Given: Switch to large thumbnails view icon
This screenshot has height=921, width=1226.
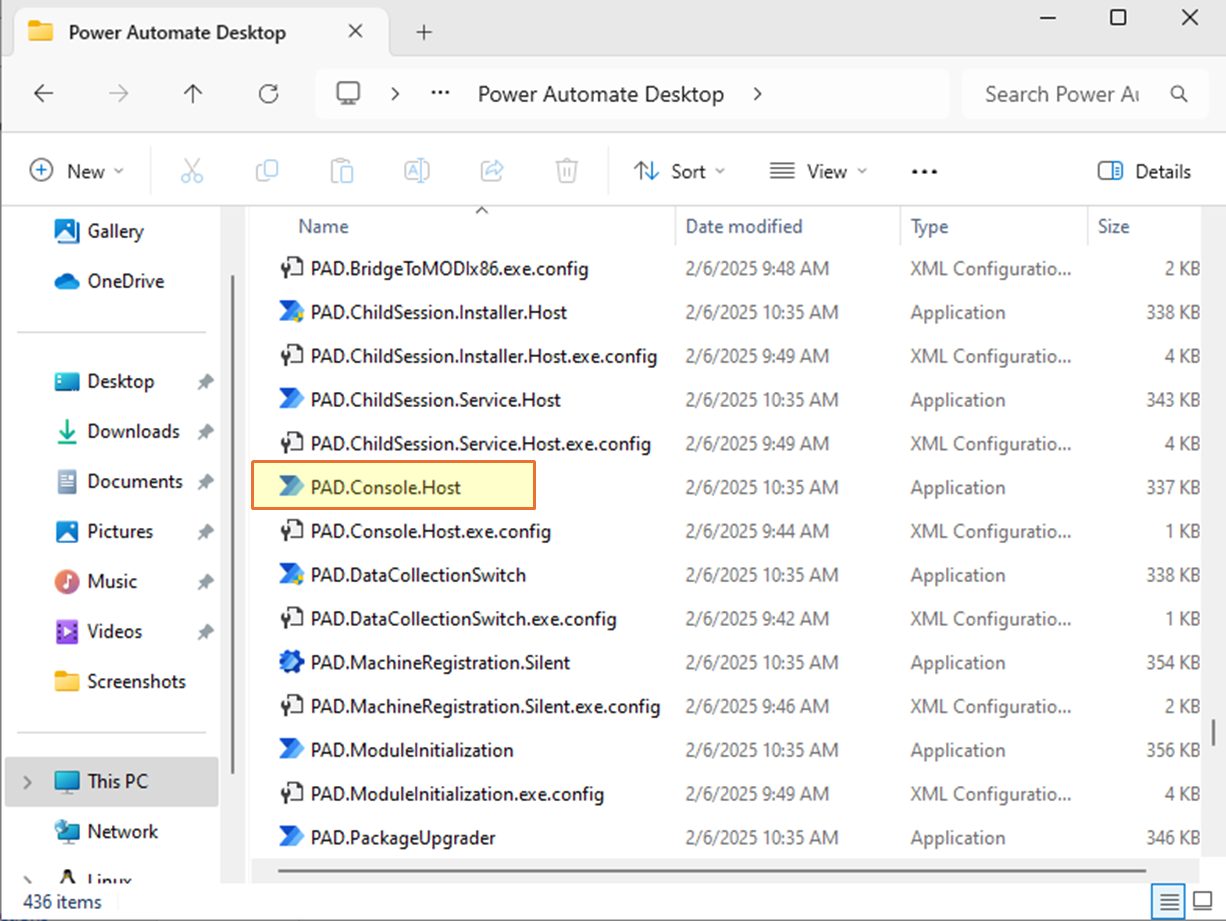Looking at the screenshot, I should tap(1203, 901).
